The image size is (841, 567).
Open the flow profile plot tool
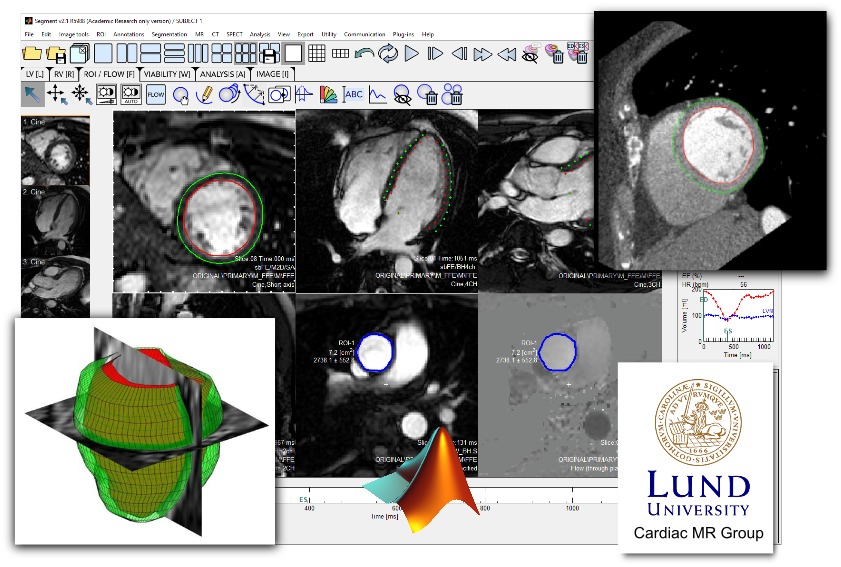click(x=304, y=94)
